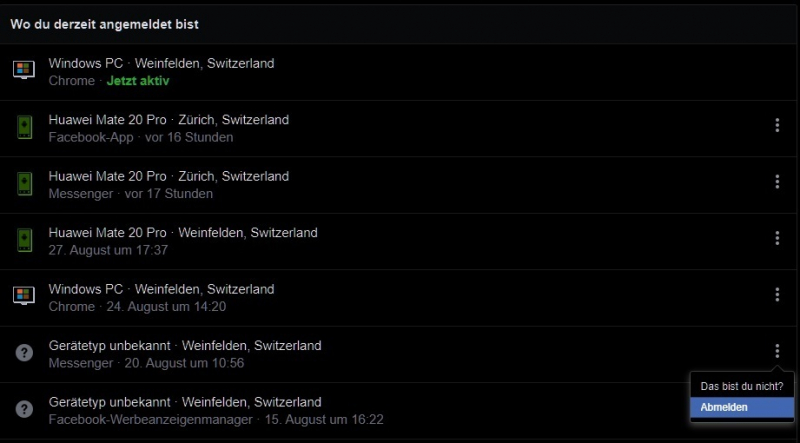
Task: Close three-dot menu of Messenger 20. August session
Action: tap(777, 351)
